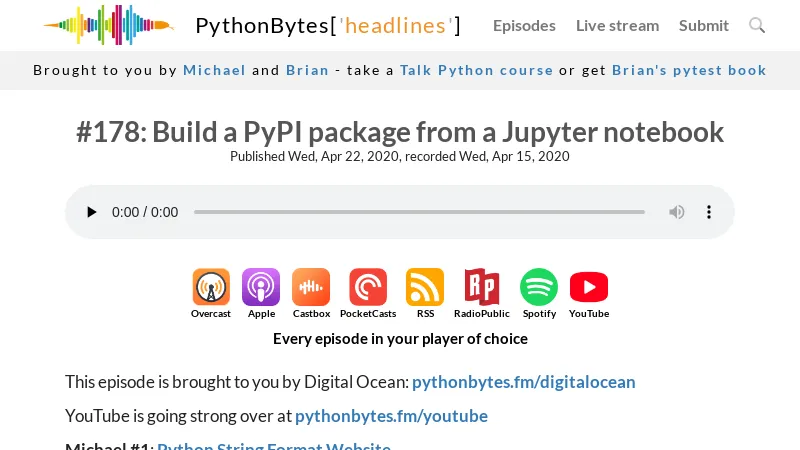Listen on Spotify icon
Screen dimensions: 800x450
[539, 288]
